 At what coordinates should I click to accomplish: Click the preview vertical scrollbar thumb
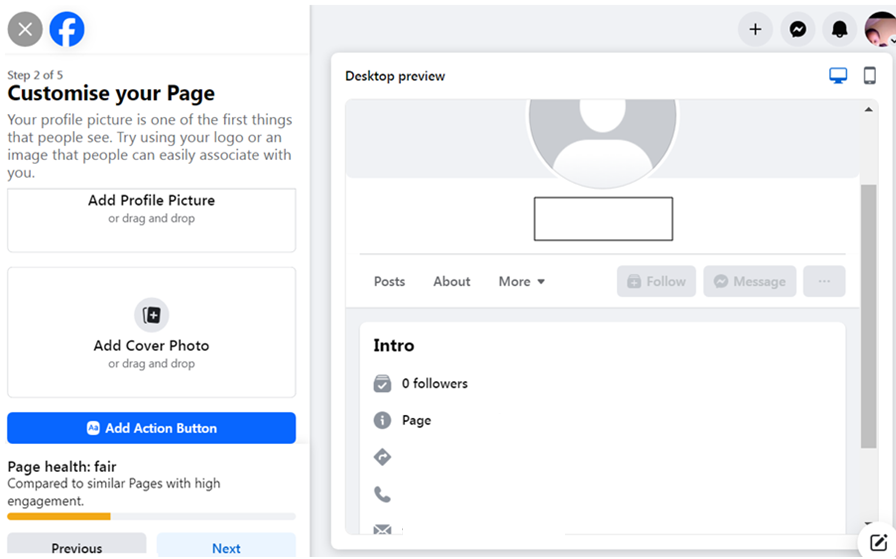coord(869,316)
